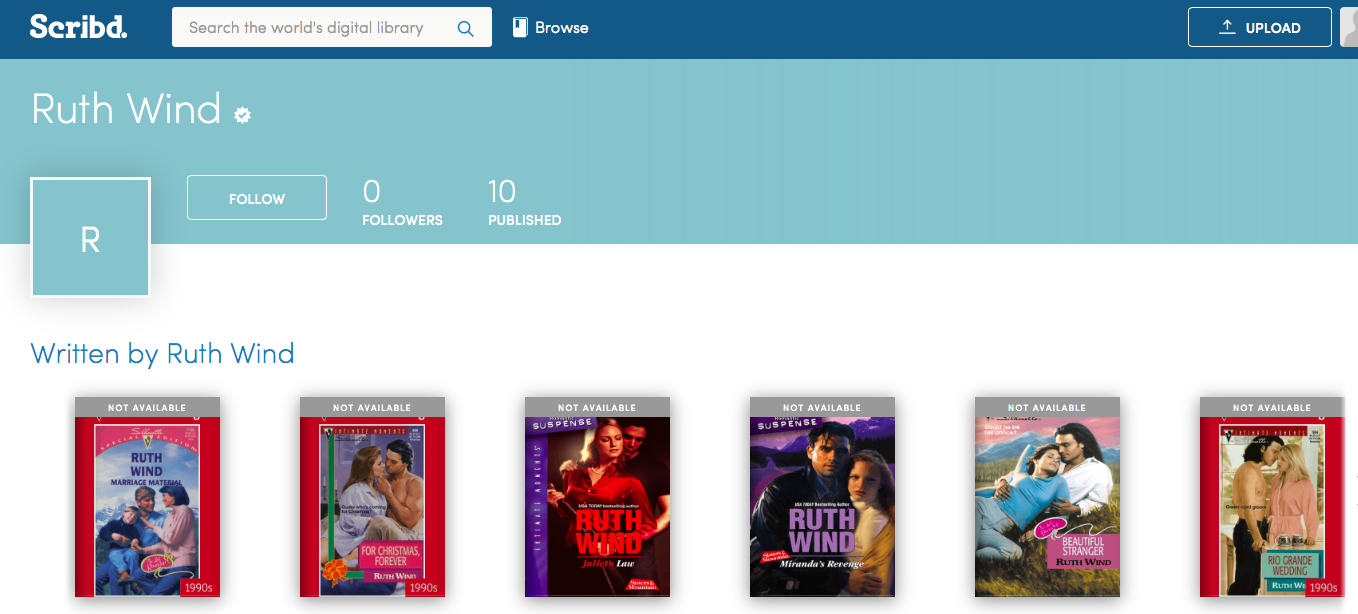Image resolution: width=1358 pixels, height=614 pixels.
Task: Click the verified badge beside Ruth Wind
Action: click(x=242, y=115)
